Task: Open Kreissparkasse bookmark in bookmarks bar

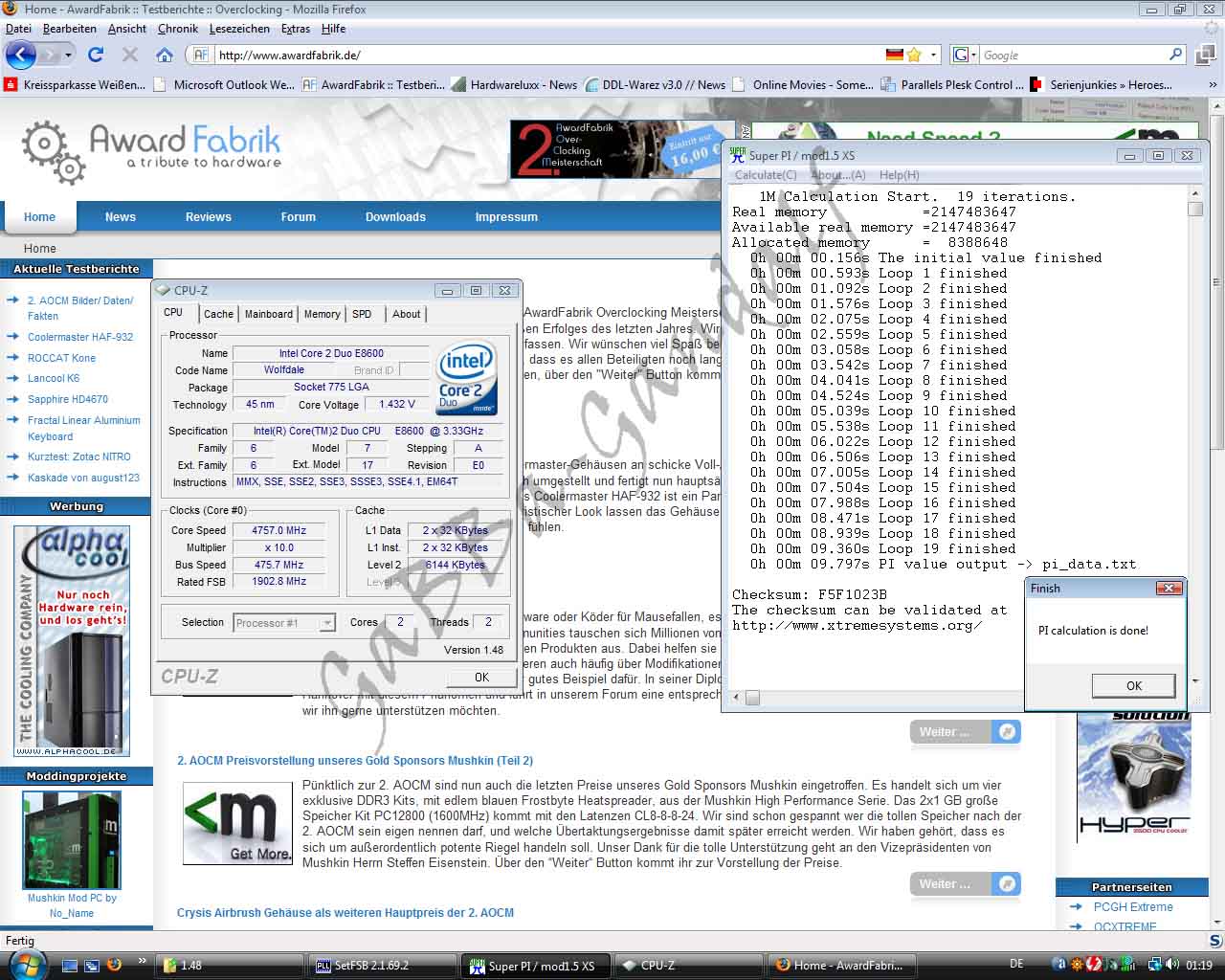Action: pos(76,84)
